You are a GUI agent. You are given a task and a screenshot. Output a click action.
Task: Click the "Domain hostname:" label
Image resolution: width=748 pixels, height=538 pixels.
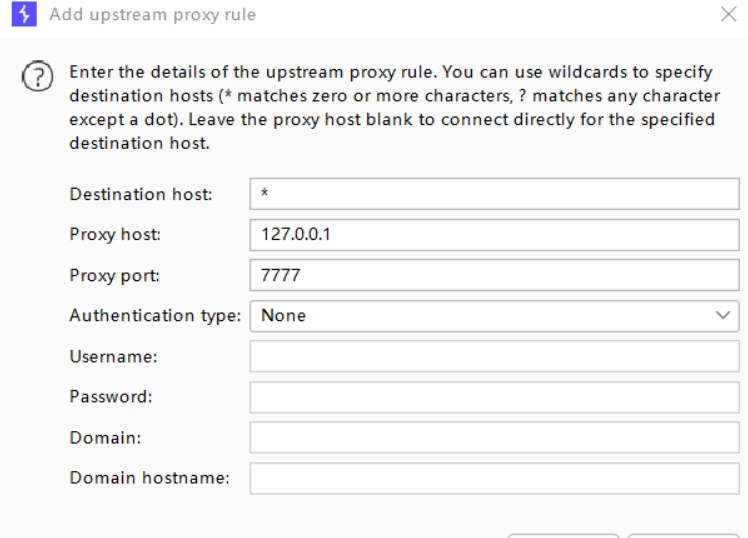149,478
